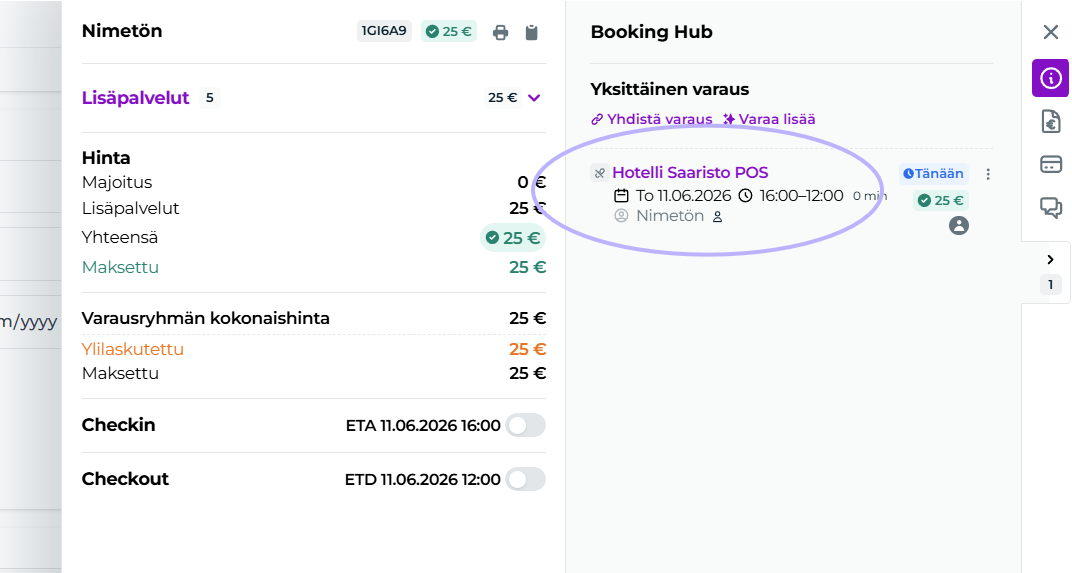Click the ETA 11.06.2026 16:00 text
The width and height of the screenshot is (1072, 573).
(x=423, y=425)
